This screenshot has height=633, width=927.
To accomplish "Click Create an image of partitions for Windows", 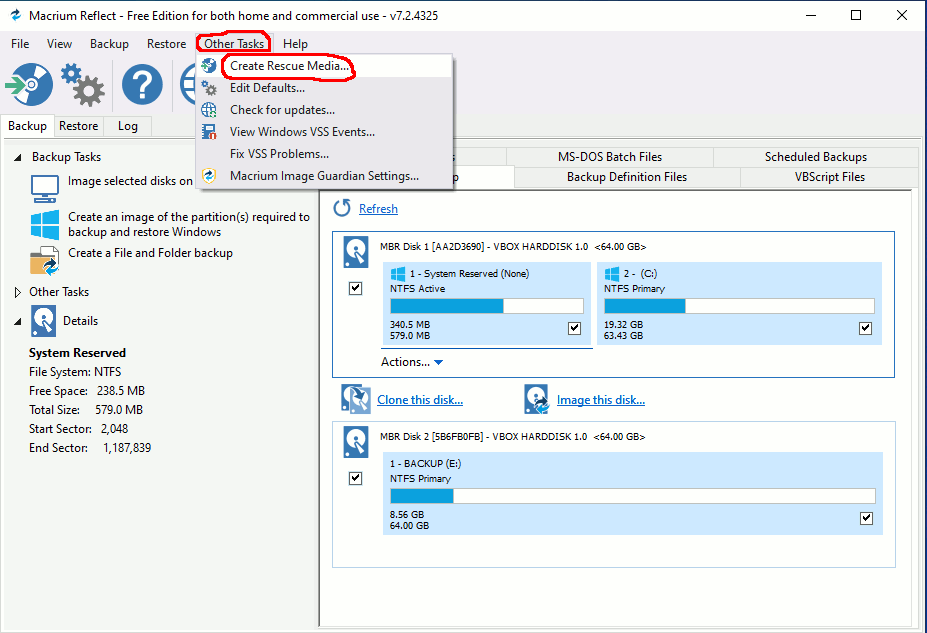I will pyautogui.click(x=189, y=224).
